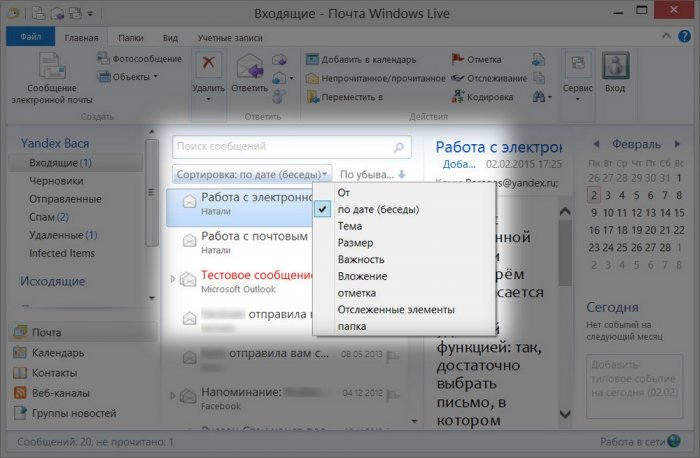This screenshot has width=700, height=458.
Task: Click the Сервис tools icon
Action: (x=577, y=65)
